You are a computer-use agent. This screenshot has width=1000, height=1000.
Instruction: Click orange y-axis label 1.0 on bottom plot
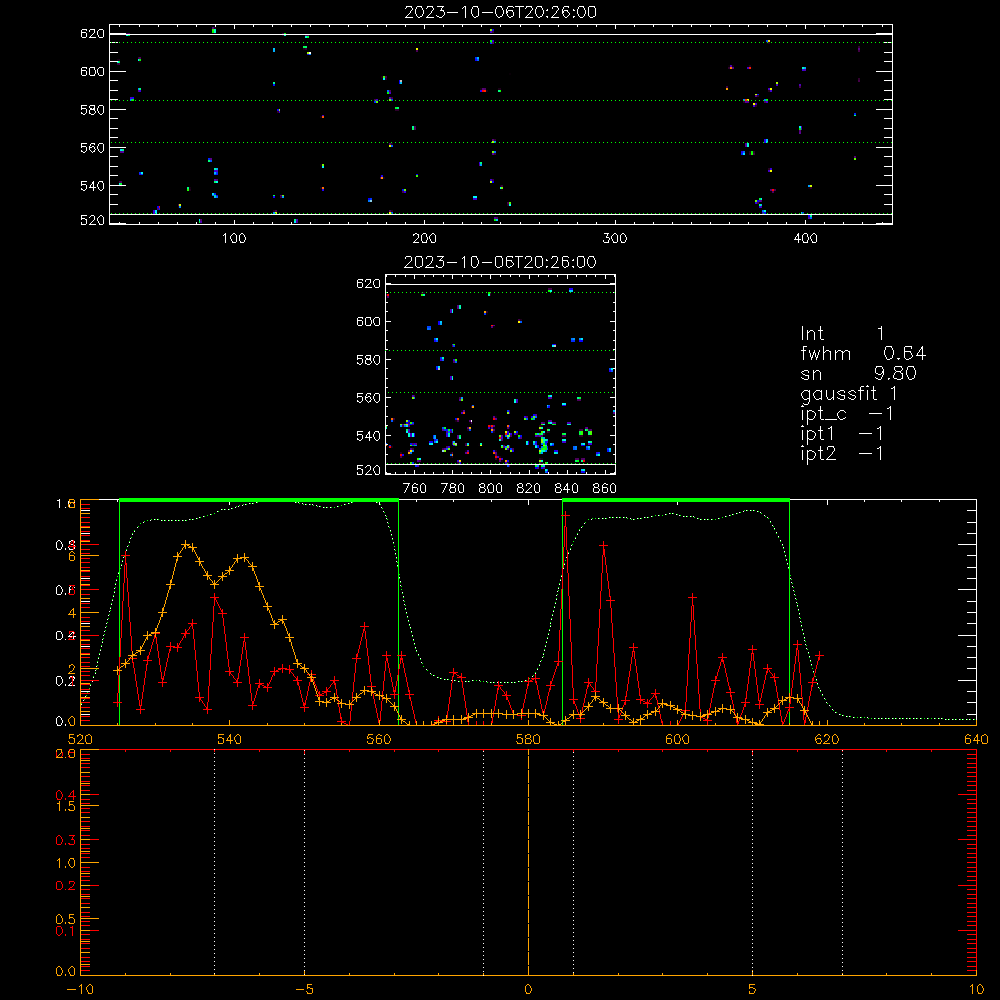[x=66, y=863]
